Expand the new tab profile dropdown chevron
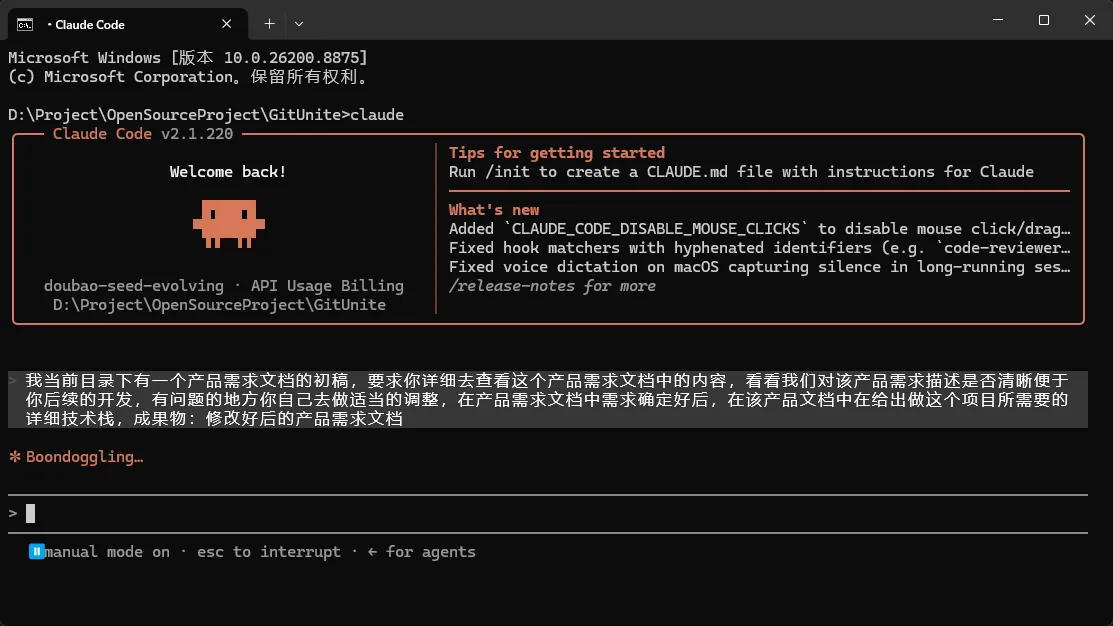This screenshot has width=1113, height=626. 299,24
